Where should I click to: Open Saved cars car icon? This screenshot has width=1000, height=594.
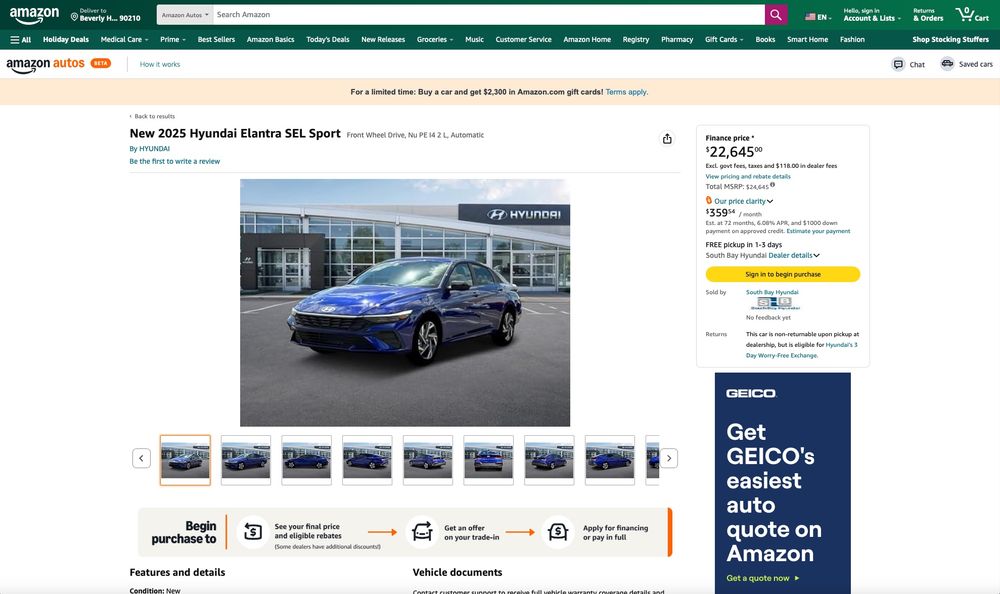pos(947,64)
